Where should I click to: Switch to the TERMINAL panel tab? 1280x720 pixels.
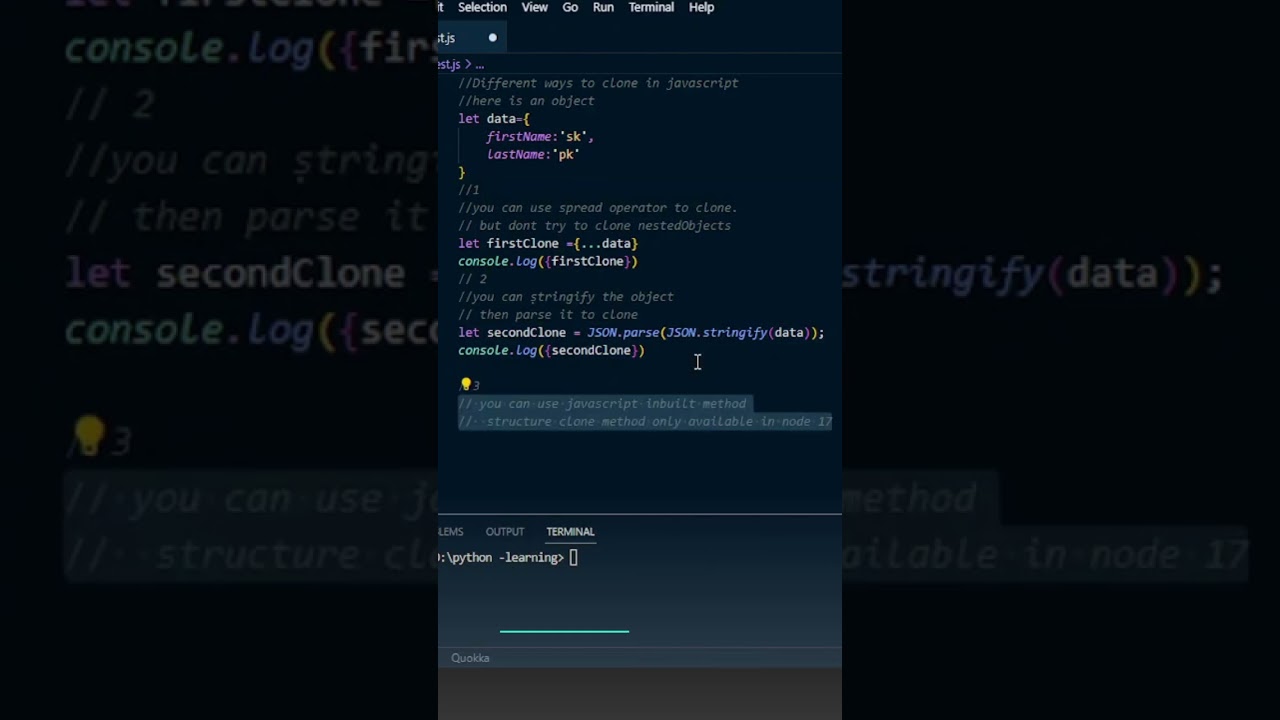570,532
